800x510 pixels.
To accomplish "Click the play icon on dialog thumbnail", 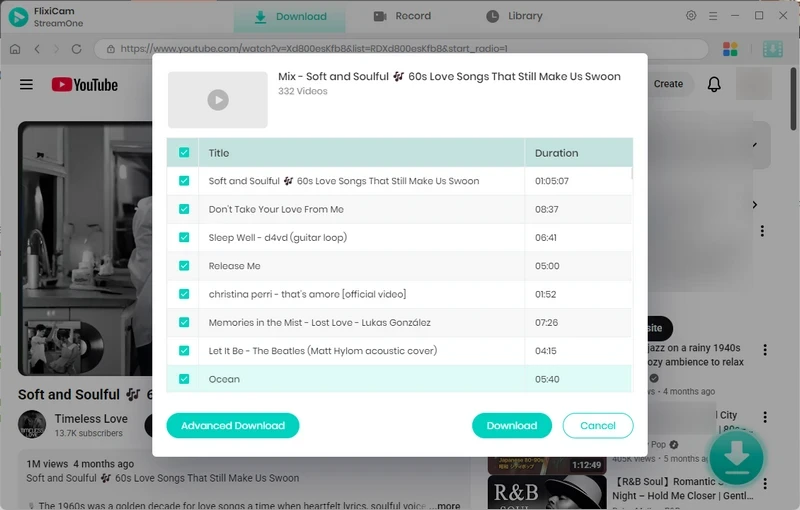I will pos(218,100).
